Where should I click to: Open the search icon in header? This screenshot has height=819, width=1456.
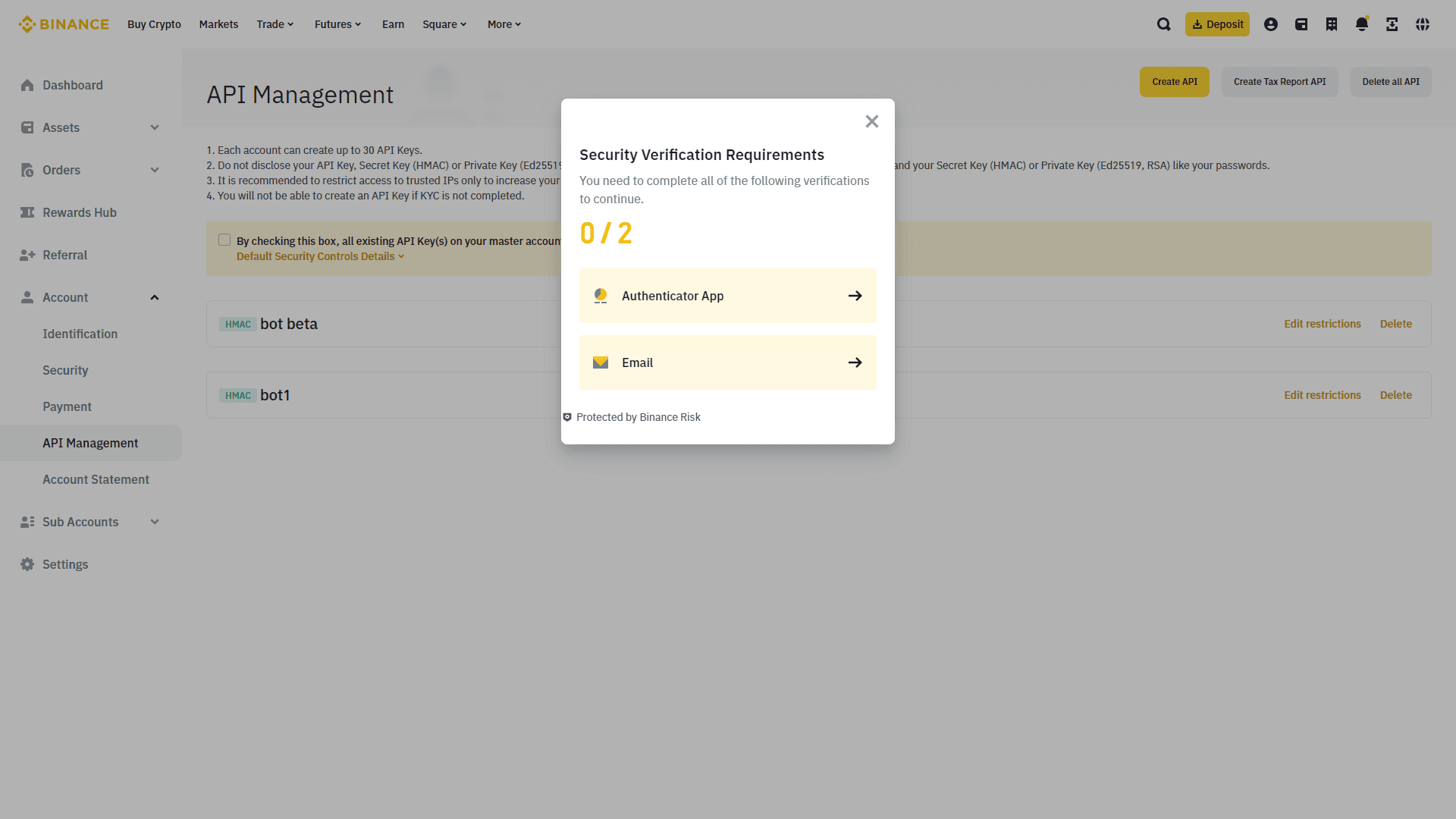(x=1164, y=24)
